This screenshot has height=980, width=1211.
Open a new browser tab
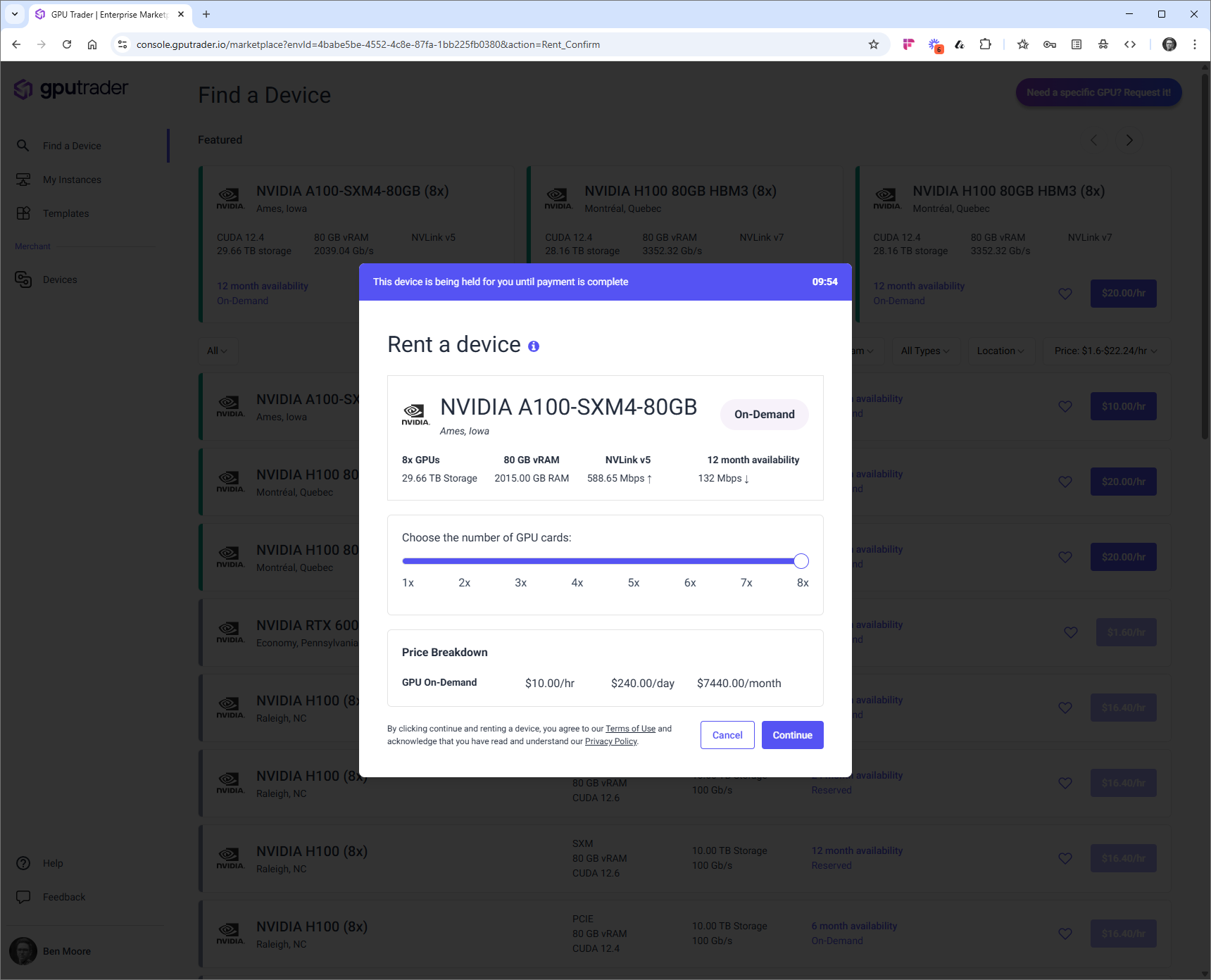click(x=206, y=14)
